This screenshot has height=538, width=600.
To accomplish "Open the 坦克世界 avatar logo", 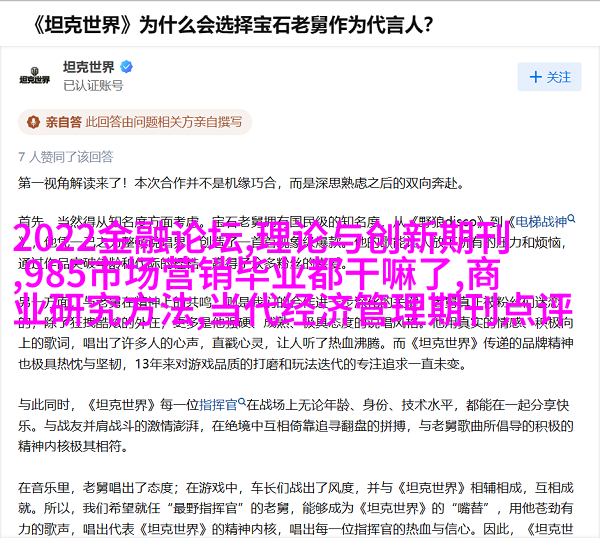I will [x=35, y=76].
